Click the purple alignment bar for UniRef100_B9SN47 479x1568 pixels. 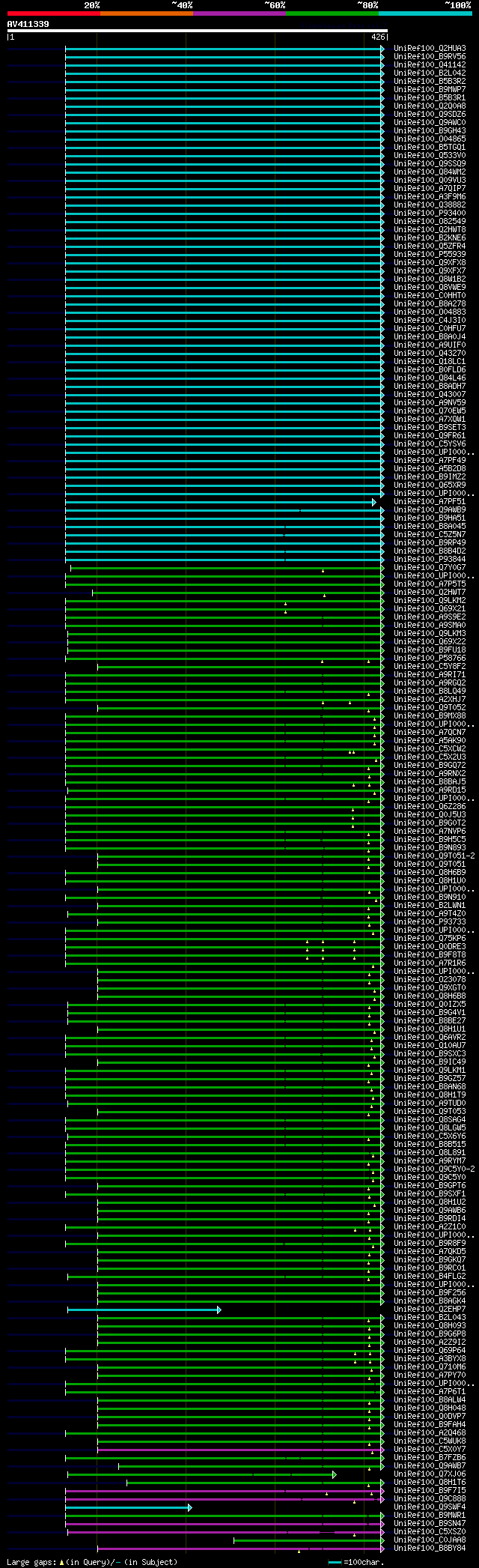pyautogui.click(x=225, y=1524)
